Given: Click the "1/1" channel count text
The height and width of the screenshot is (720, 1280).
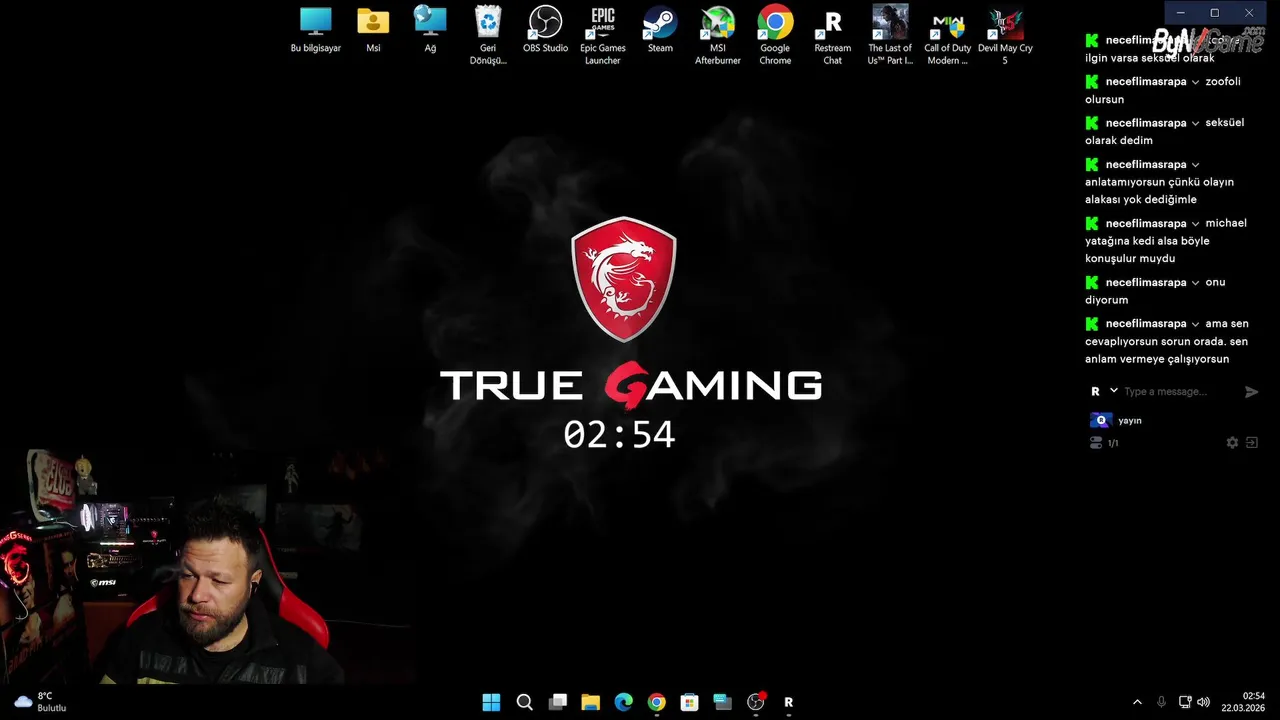Looking at the screenshot, I should [1113, 443].
